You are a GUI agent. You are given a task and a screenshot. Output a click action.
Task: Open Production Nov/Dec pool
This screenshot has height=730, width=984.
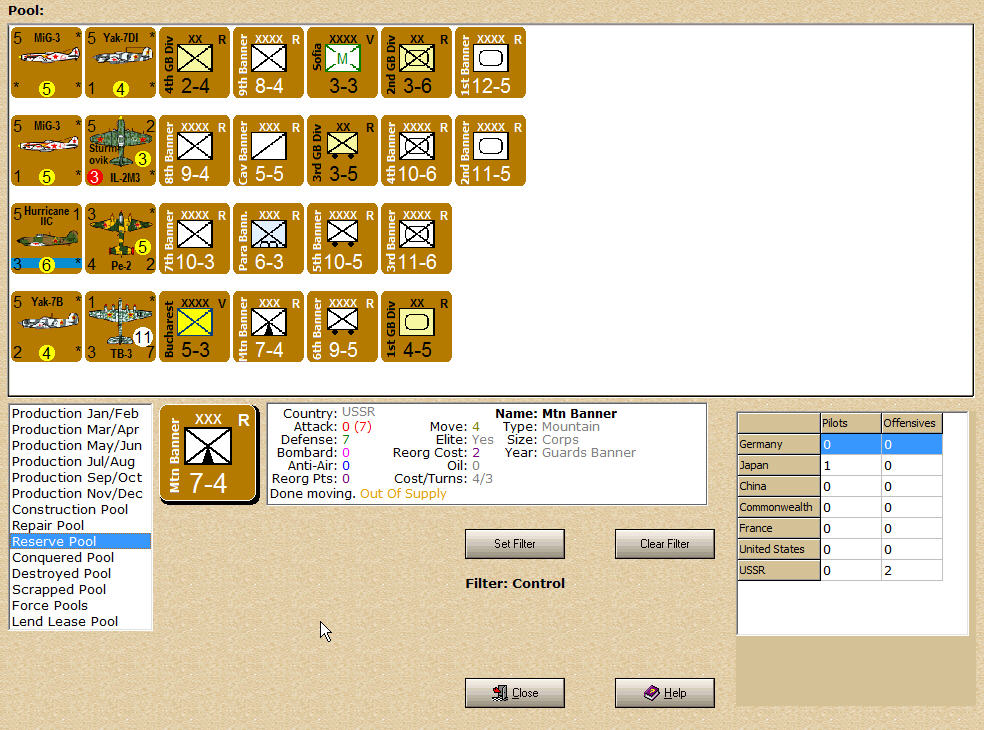[x=80, y=494]
